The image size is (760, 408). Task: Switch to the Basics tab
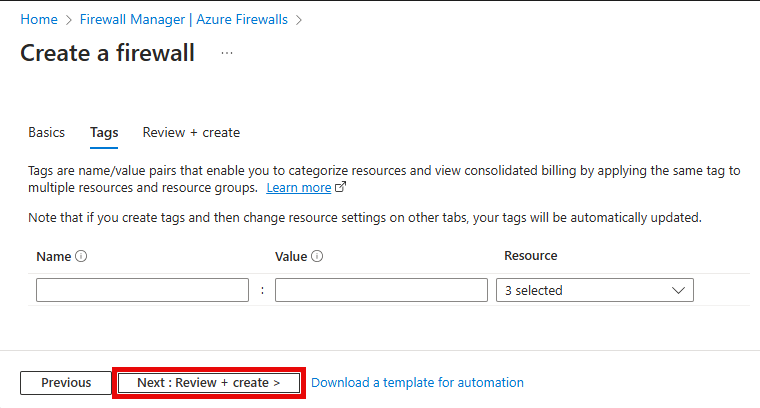pyautogui.click(x=46, y=132)
